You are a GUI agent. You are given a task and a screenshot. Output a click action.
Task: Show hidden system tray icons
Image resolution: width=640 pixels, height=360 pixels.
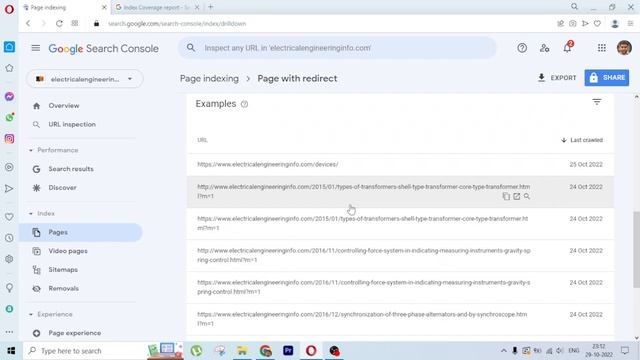click(504, 351)
